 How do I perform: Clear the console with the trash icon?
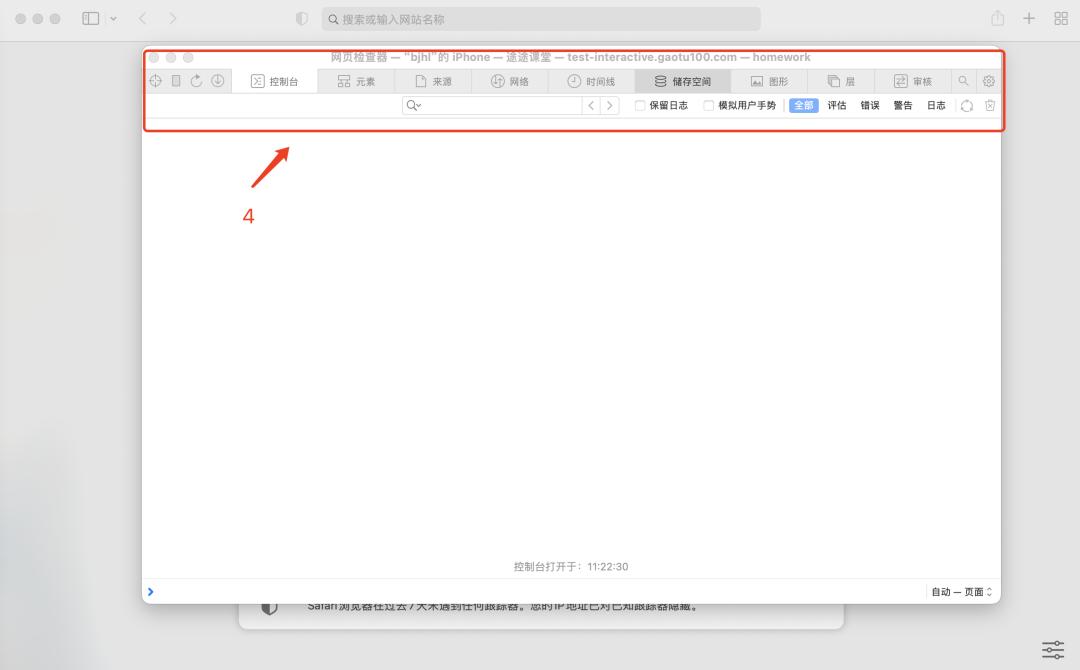989,105
